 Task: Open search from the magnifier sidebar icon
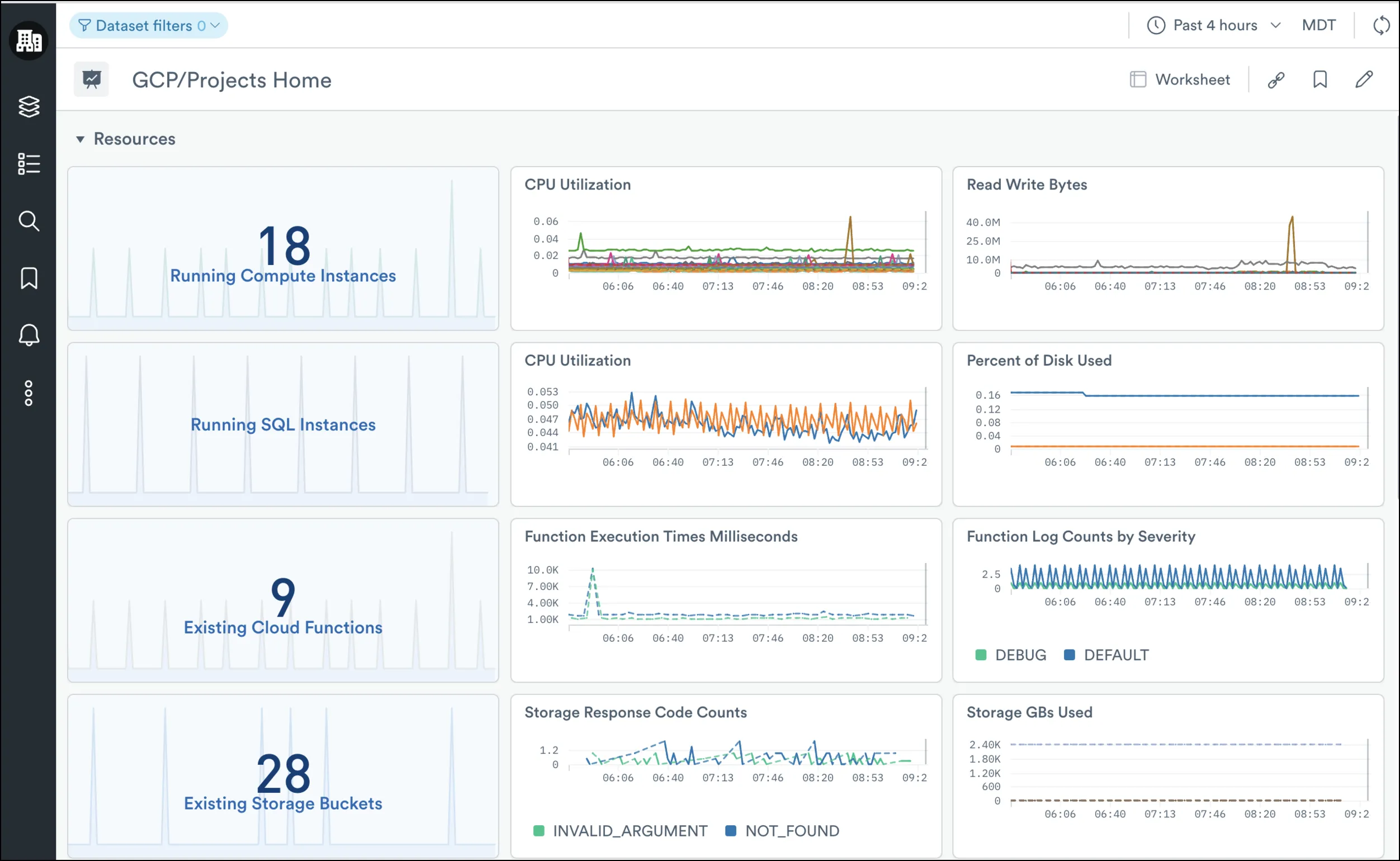point(29,221)
